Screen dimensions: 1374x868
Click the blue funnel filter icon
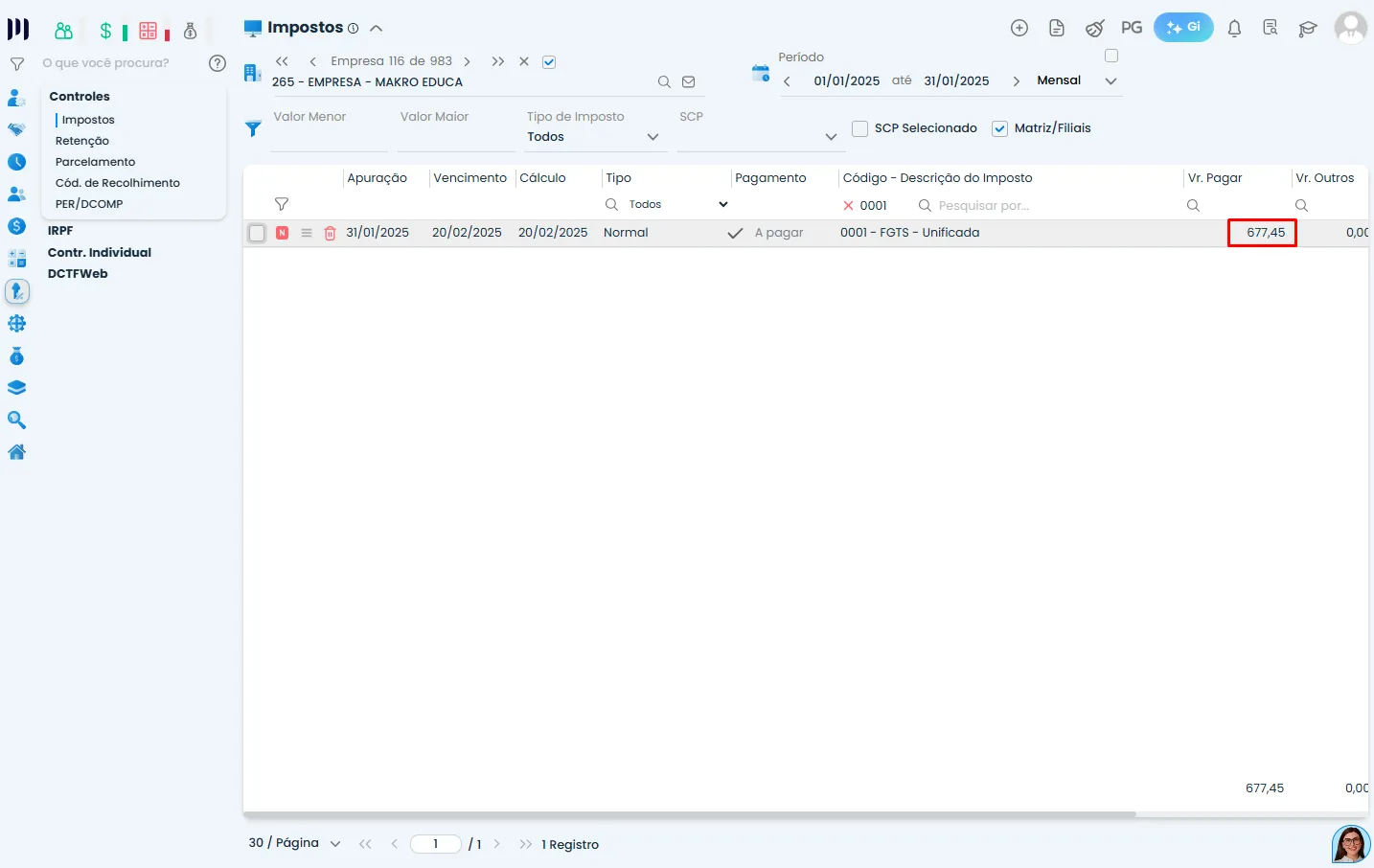pos(253,128)
